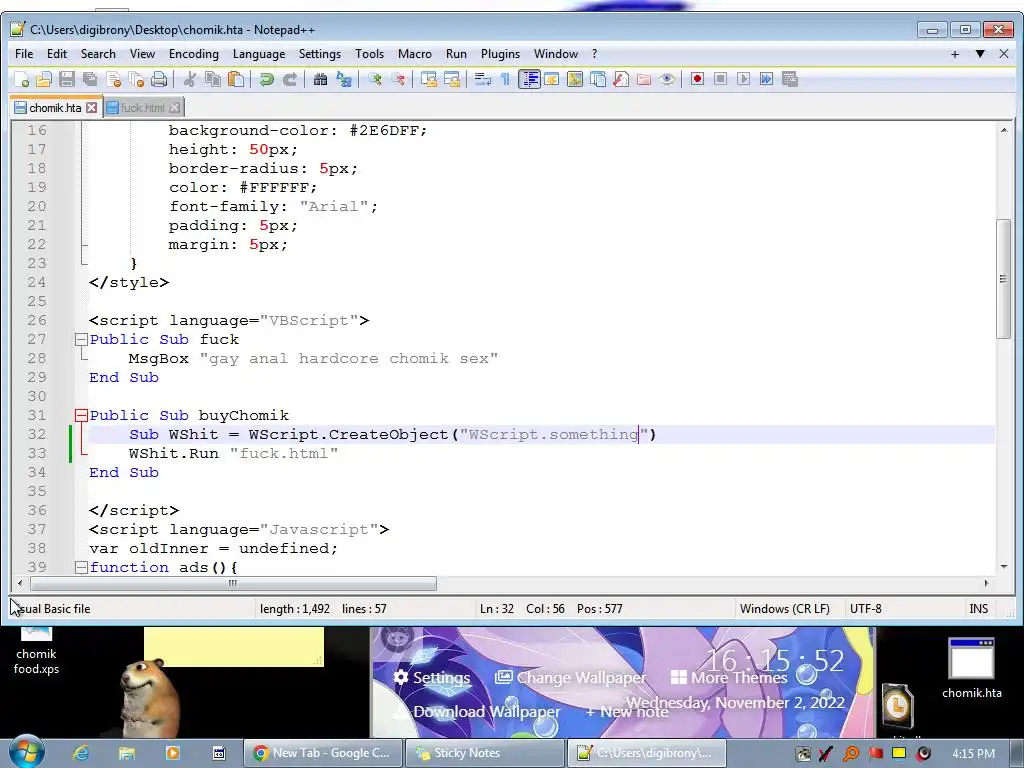1024x768 pixels.
Task: Collapse the red fold marker at line 31
Action: point(81,415)
